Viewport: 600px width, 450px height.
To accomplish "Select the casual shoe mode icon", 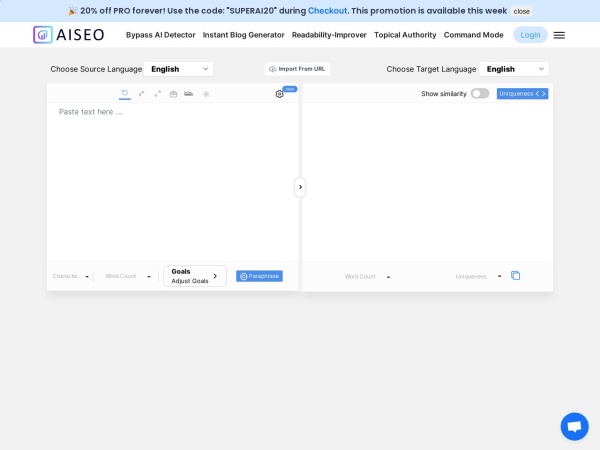I will 189,93.
